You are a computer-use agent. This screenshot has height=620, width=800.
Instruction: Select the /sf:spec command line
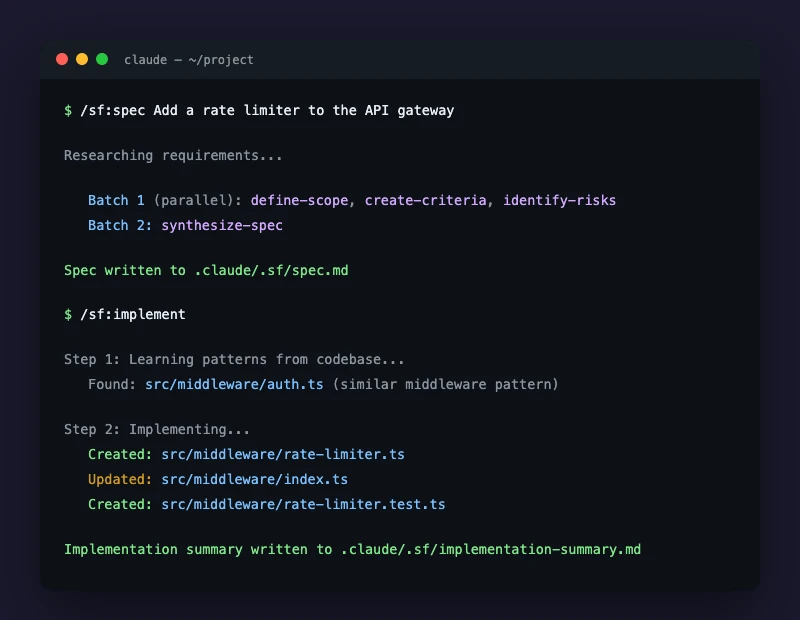(x=260, y=110)
